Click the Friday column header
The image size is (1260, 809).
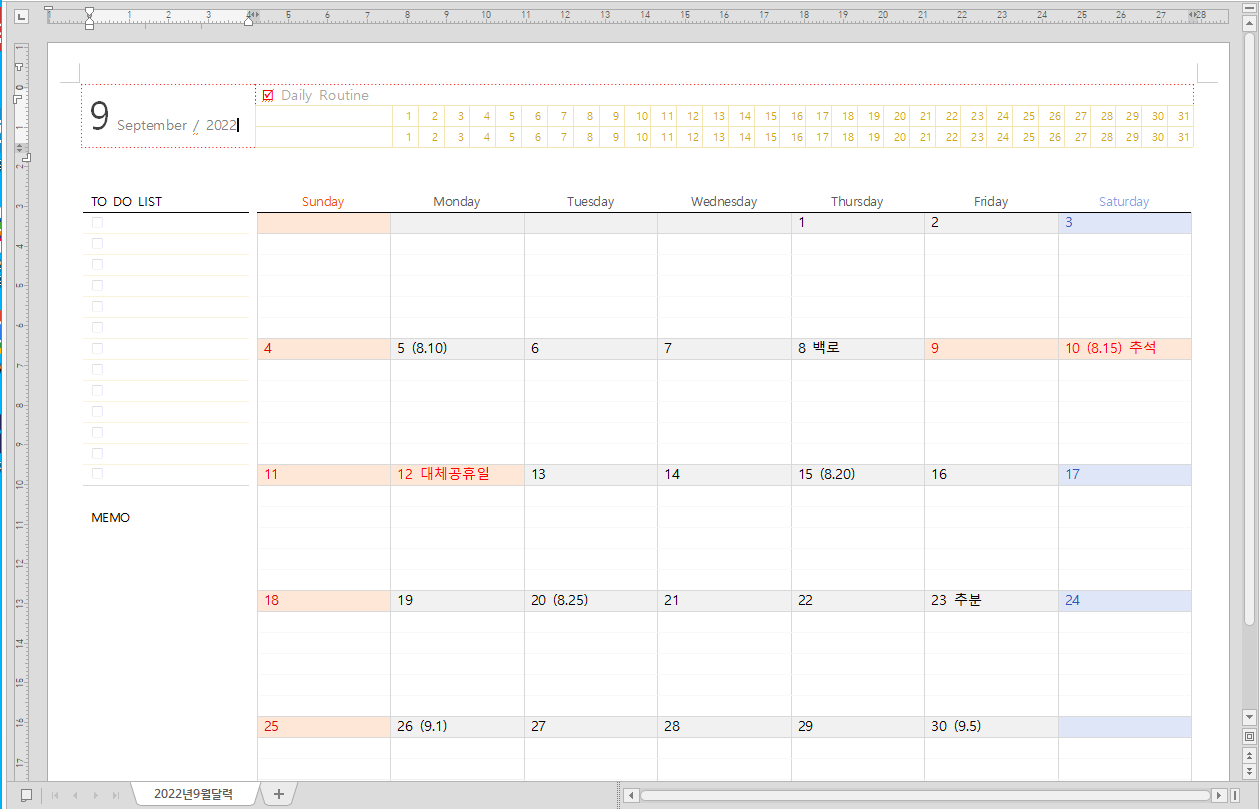click(x=991, y=201)
